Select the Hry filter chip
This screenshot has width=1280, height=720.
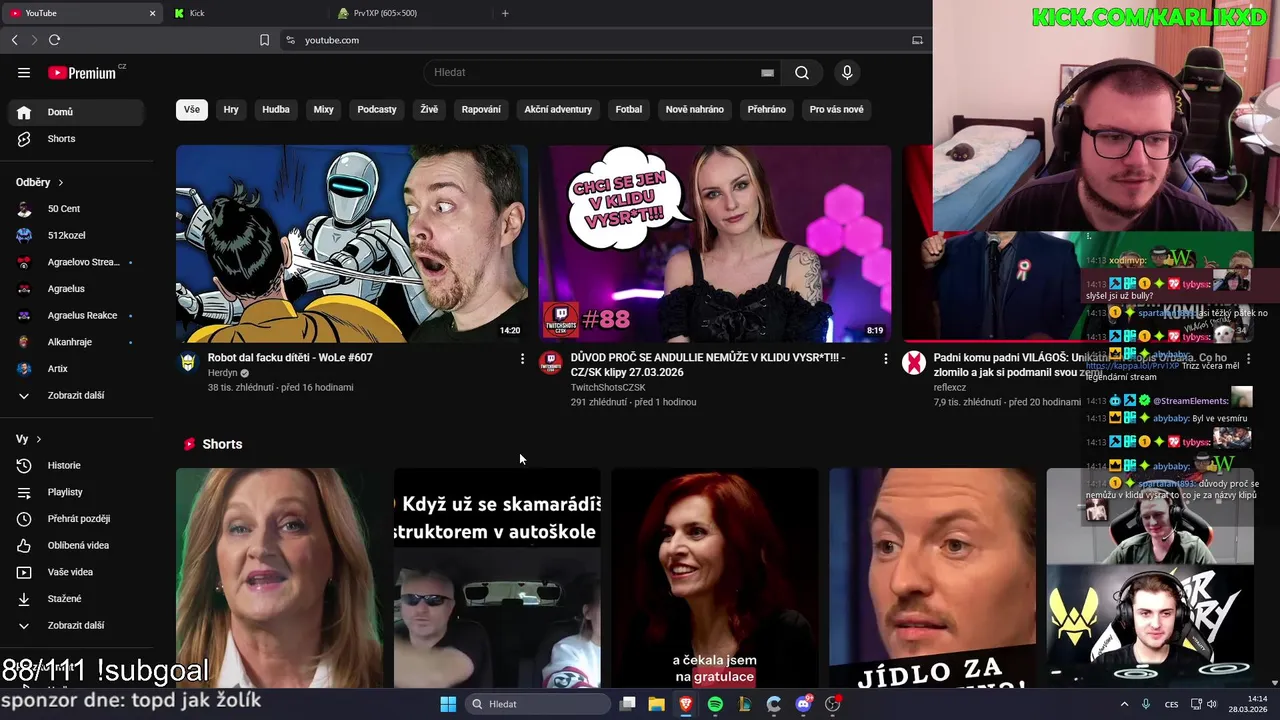coord(231,109)
